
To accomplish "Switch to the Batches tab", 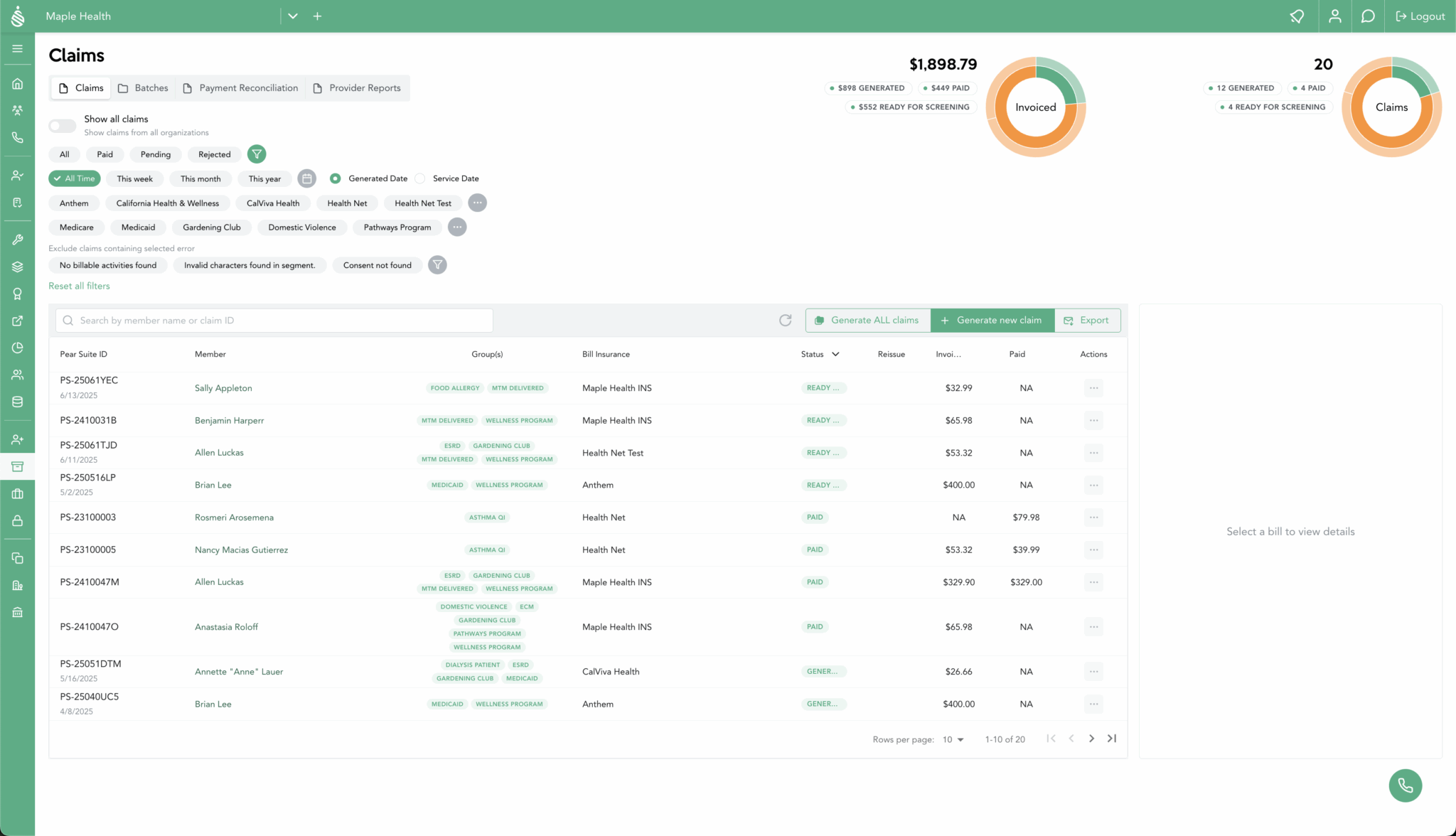I will point(143,88).
